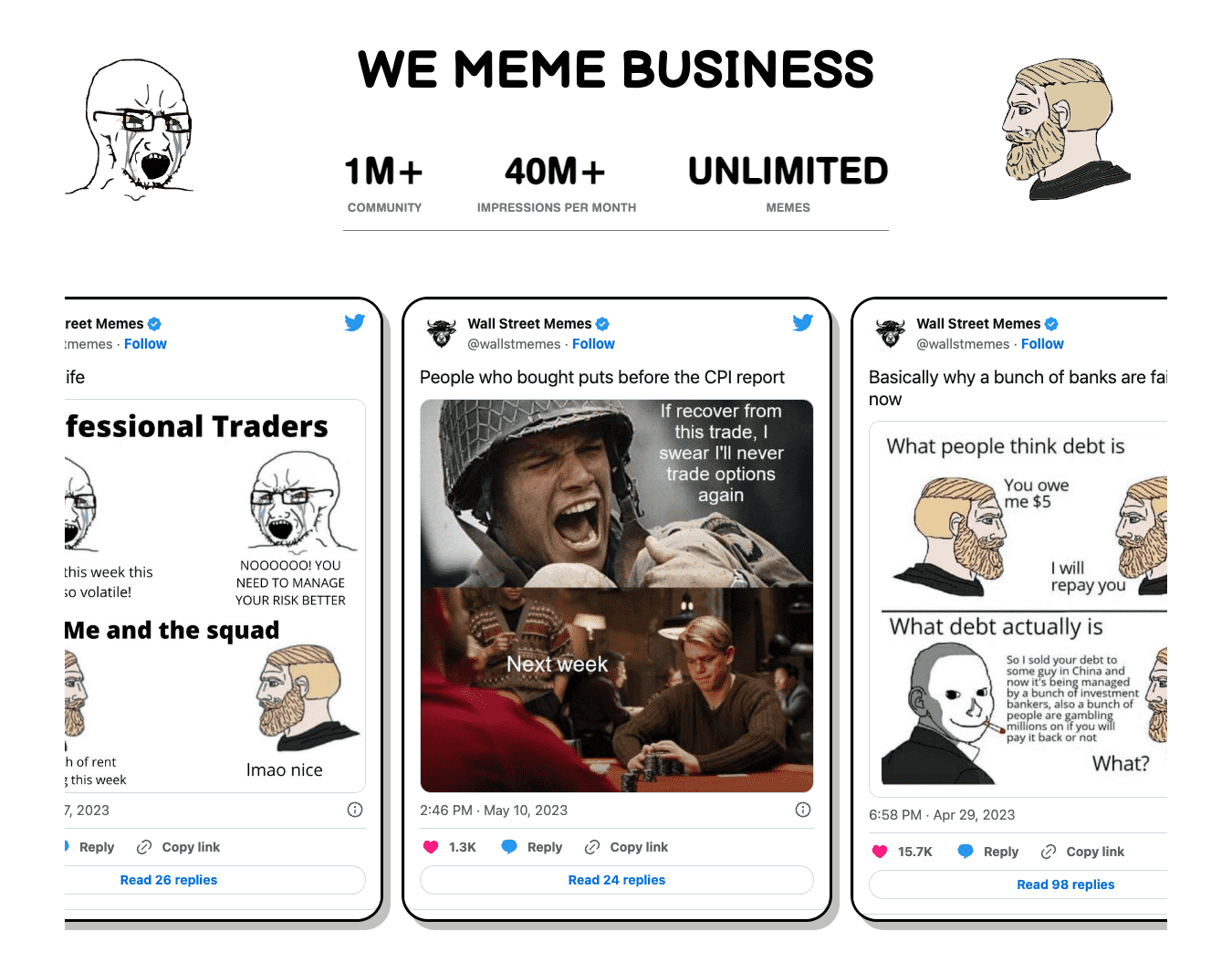The height and width of the screenshot is (973, 1232).
Task: Click Wall Street Memes bull avatar, right tweet
Action: click(891, 333)
